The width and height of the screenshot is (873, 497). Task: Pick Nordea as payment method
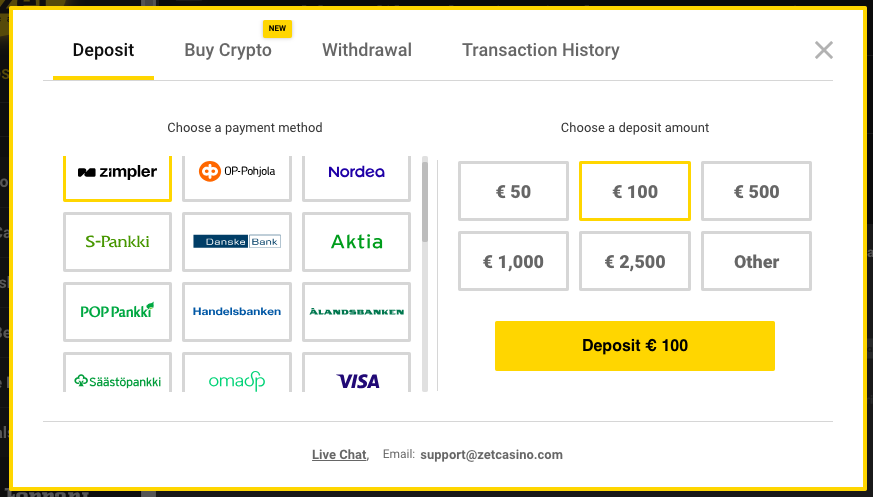(357, 172)
